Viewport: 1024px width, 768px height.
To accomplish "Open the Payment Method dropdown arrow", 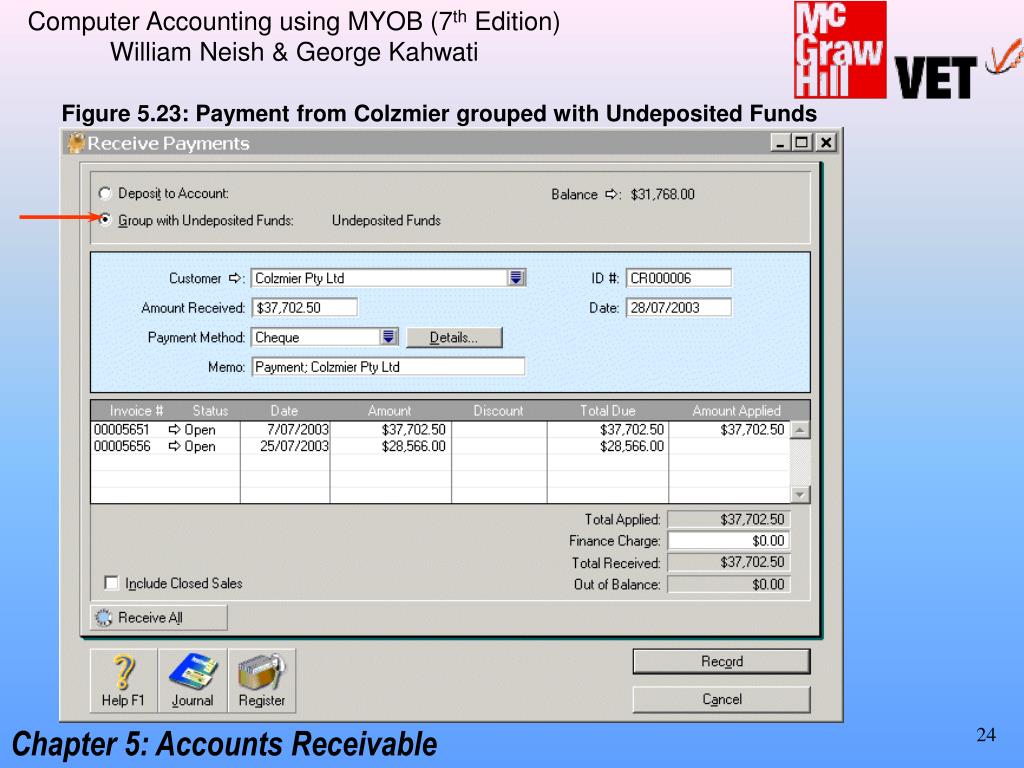I will pos(389,337).
